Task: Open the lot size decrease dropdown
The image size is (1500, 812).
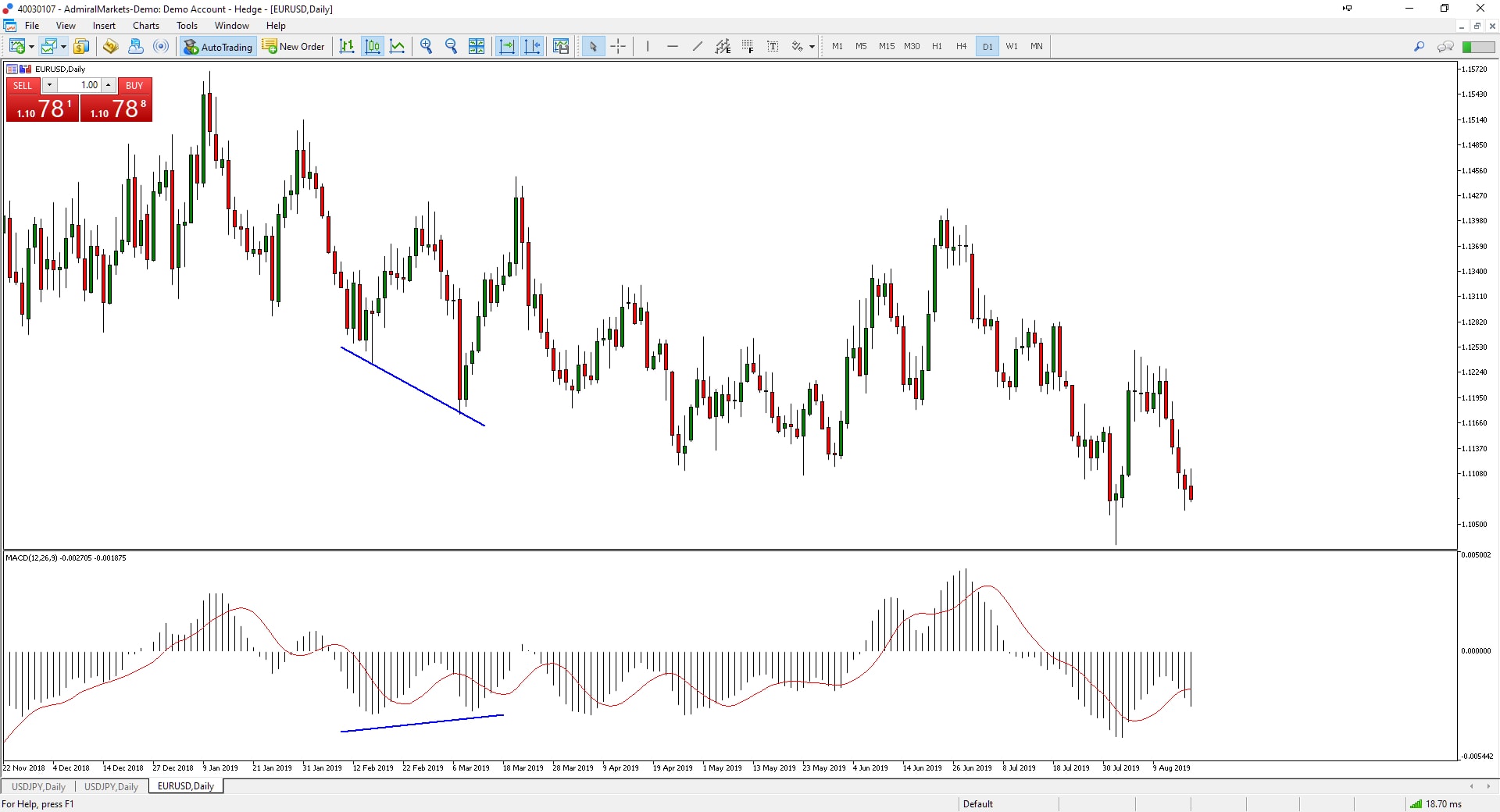Action: point(49,85)
